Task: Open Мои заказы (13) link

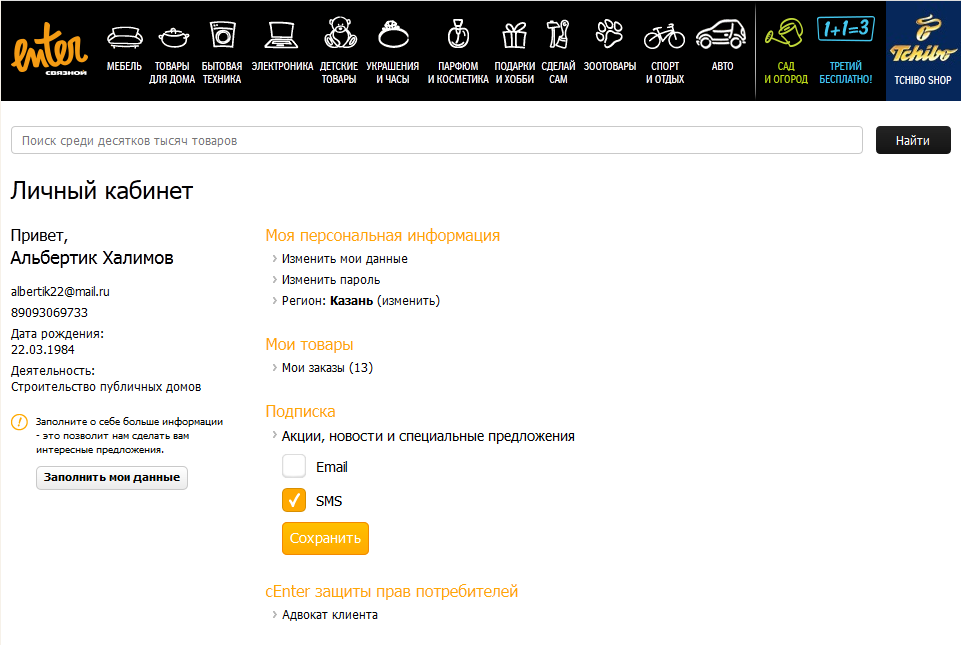Action: (327, 368)
